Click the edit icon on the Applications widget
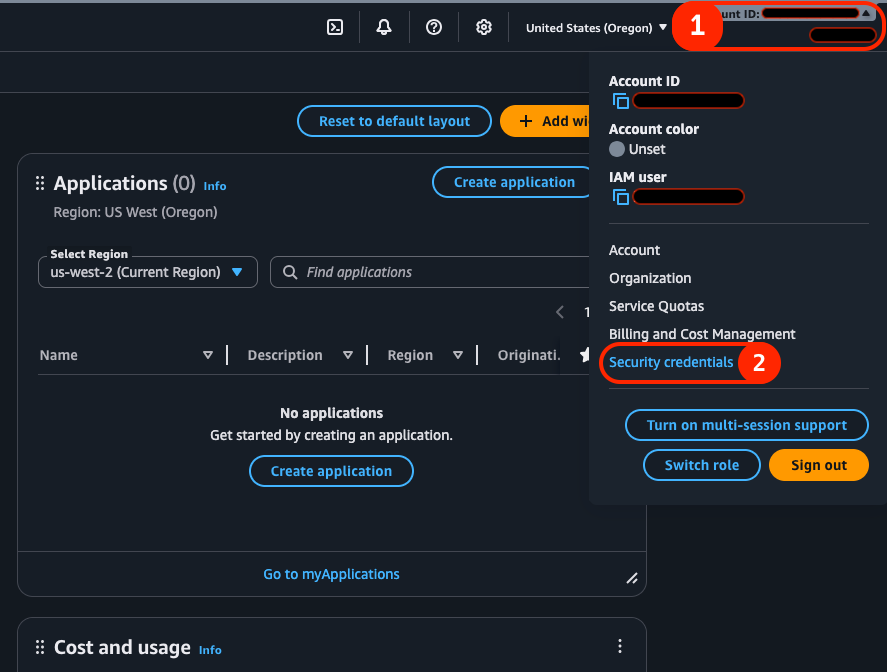Screen dimensions: 887x672 pos(632,578)
